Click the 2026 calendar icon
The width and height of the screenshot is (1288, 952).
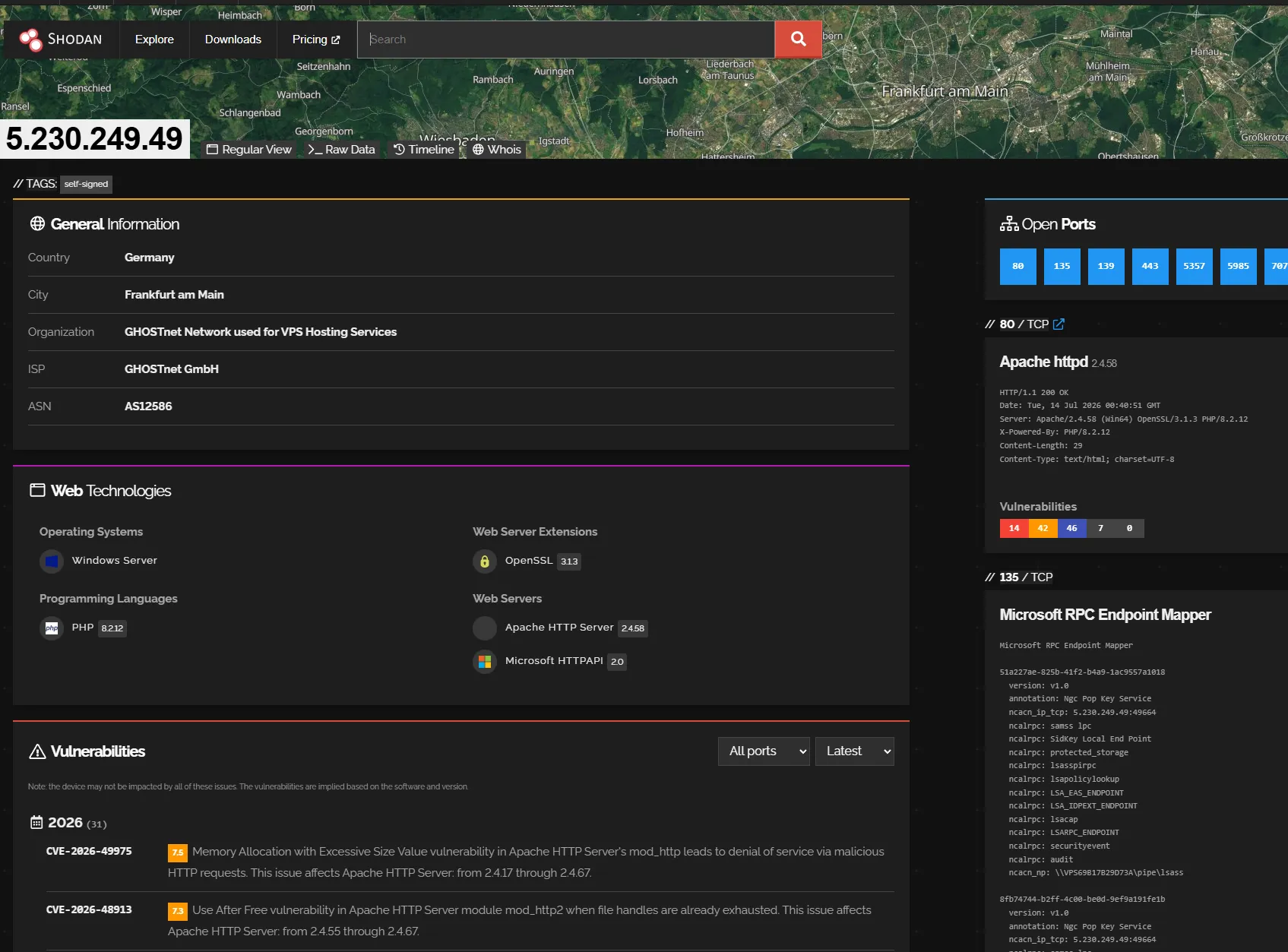pos(36,822)
